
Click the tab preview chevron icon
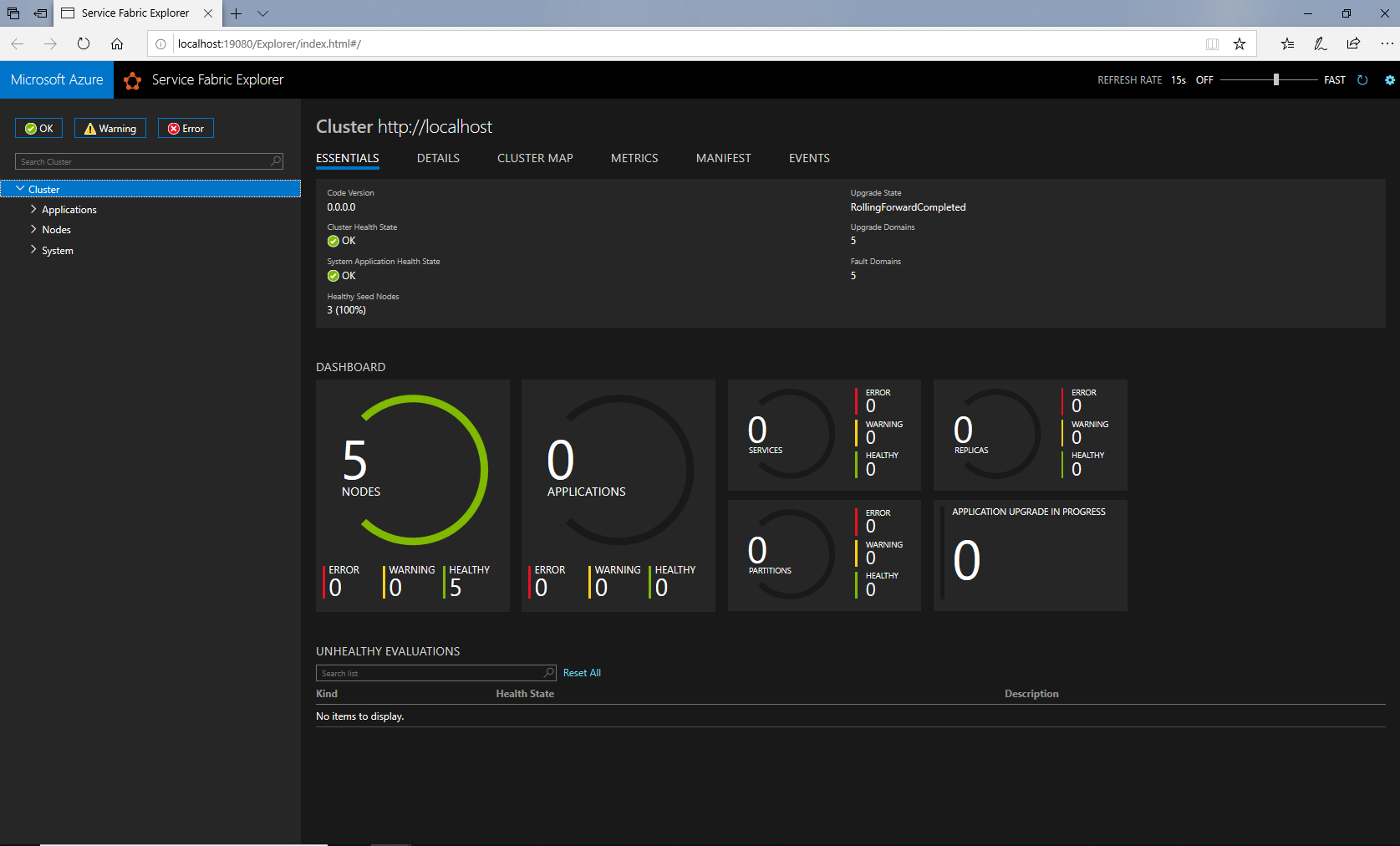point(262,13)
